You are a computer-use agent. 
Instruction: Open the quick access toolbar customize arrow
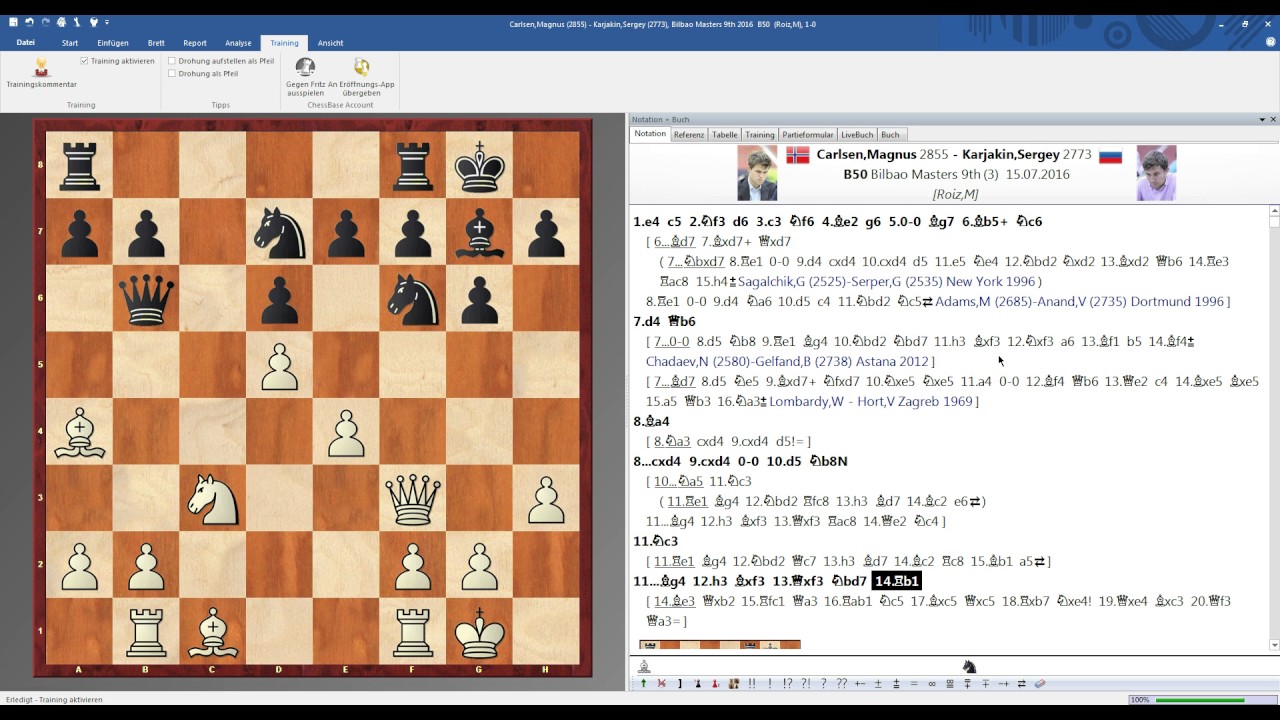(x=107, y=22)
